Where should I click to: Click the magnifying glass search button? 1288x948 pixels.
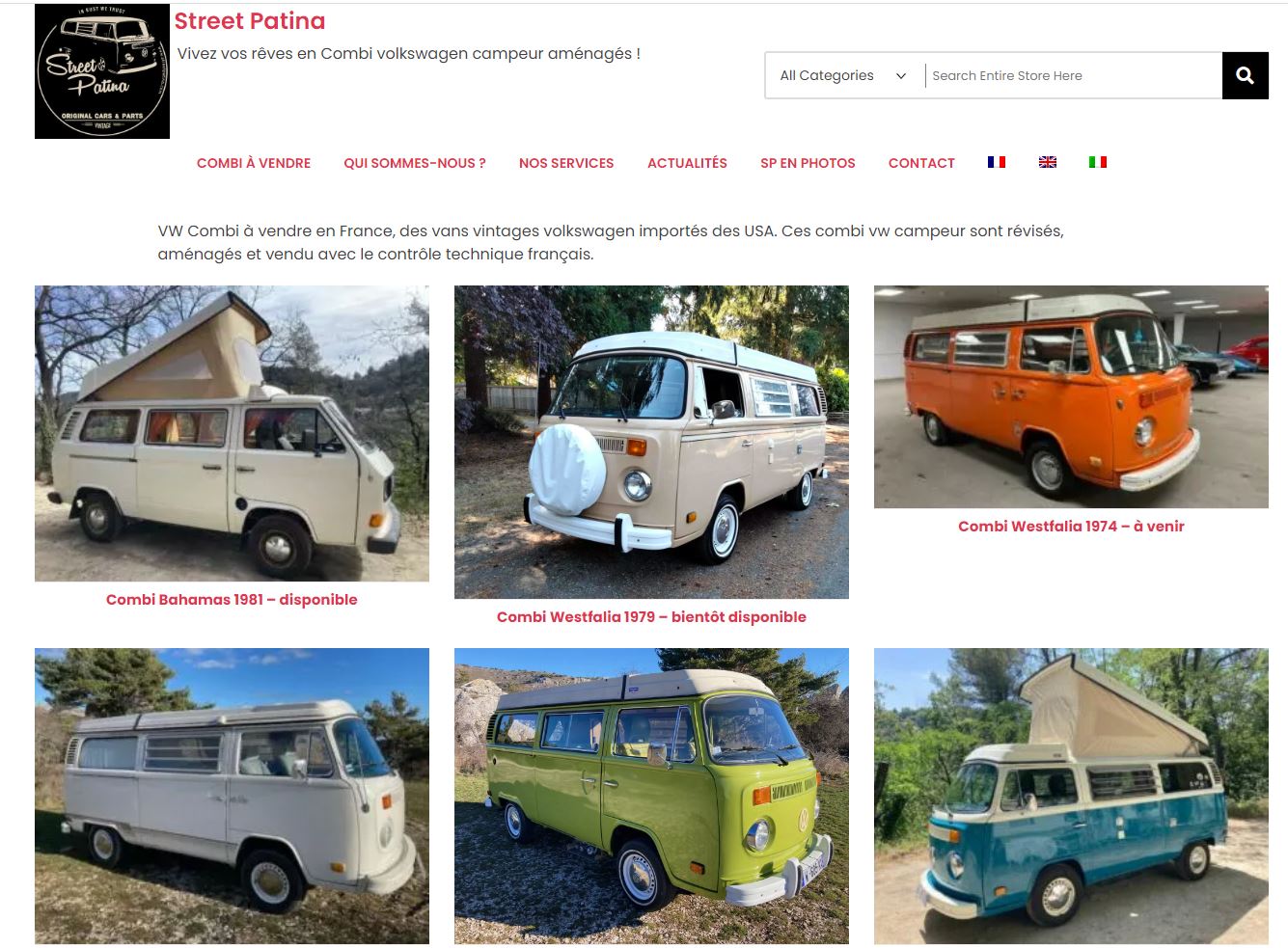point(1245,75)
